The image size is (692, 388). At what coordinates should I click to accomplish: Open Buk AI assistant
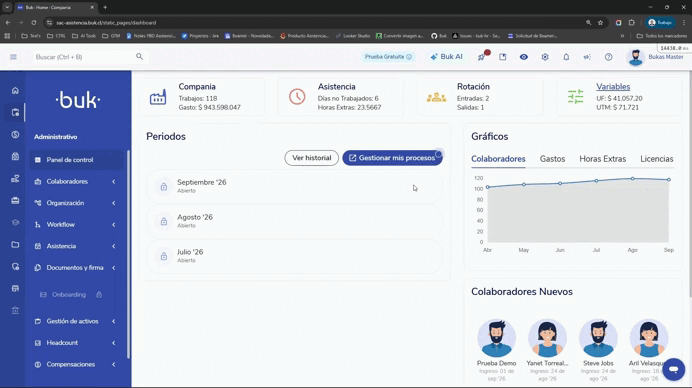[x=447, y=57]
